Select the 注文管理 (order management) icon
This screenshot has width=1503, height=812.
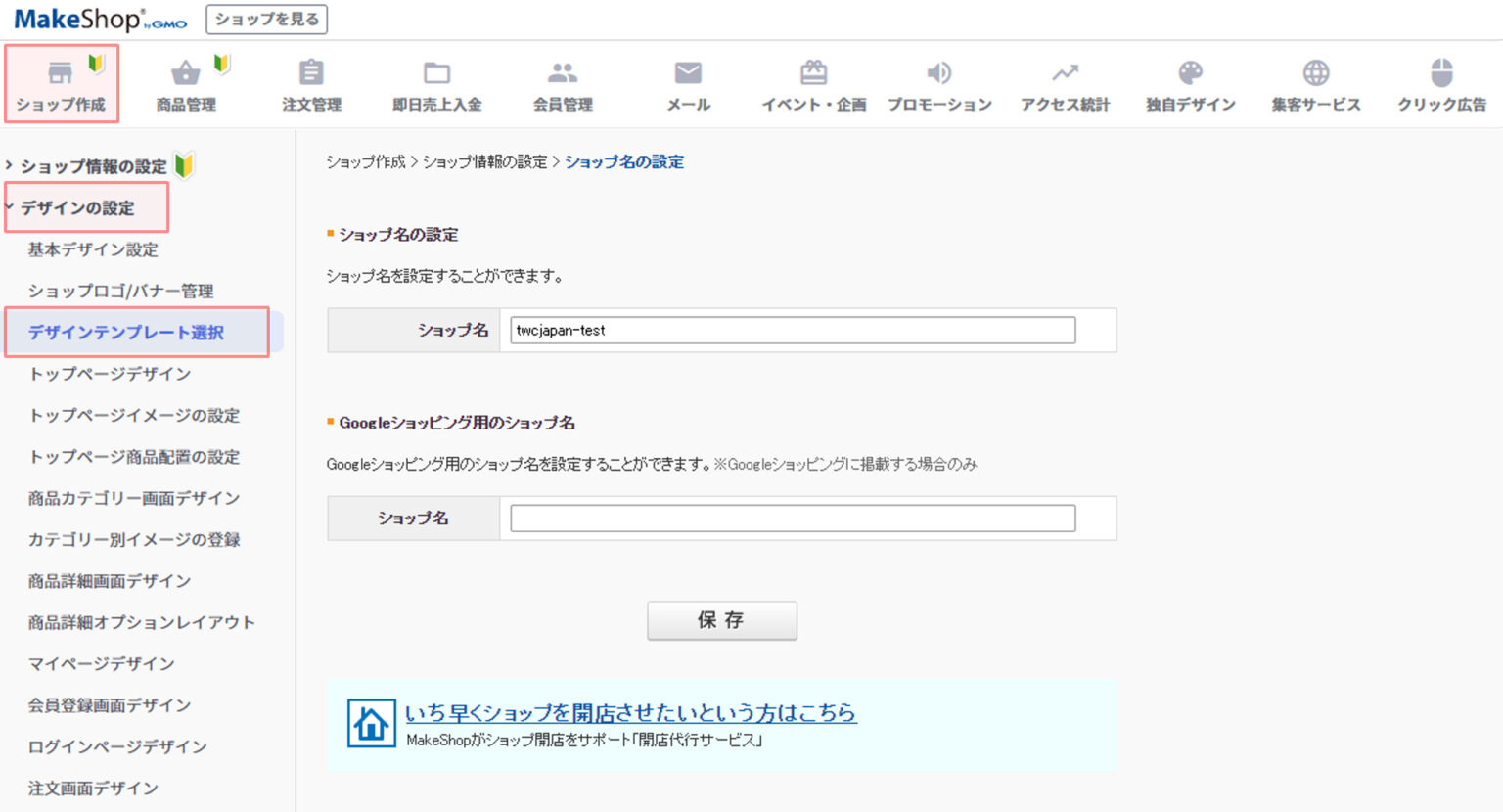tap(311, 83)
